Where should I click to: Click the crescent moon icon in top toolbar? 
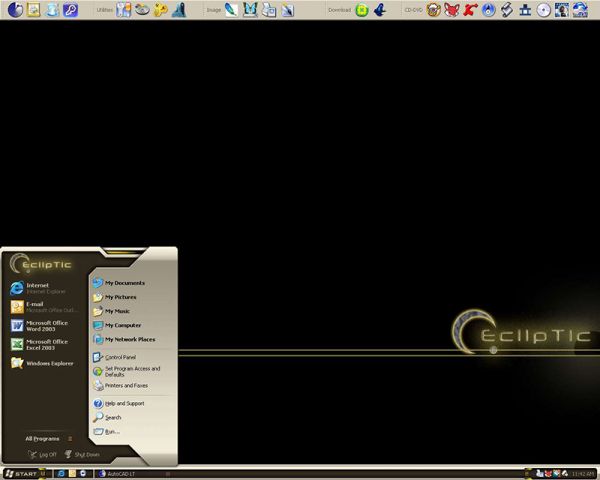[15, 10]
